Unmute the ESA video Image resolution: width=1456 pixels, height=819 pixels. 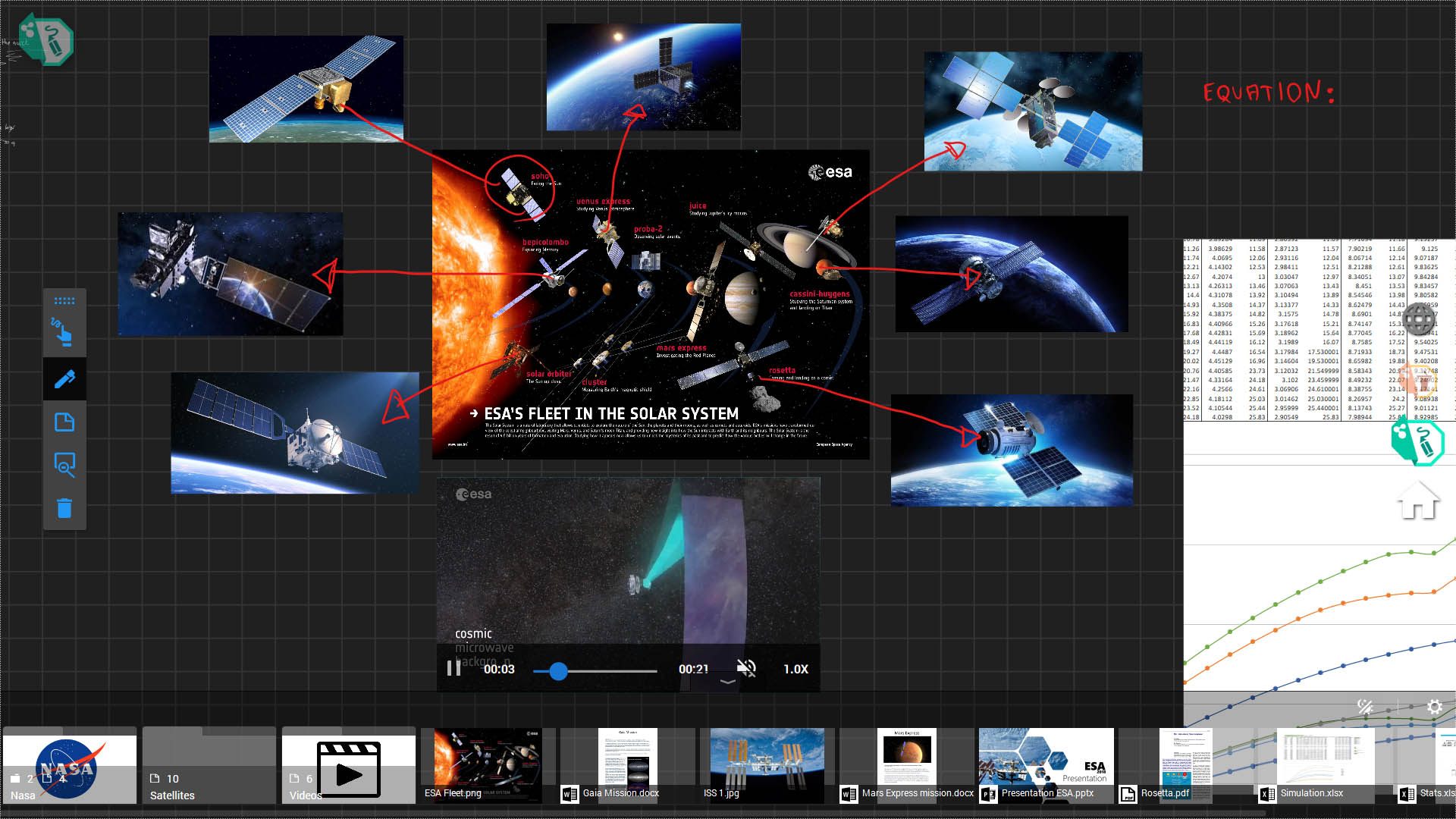tap(746, 668)
